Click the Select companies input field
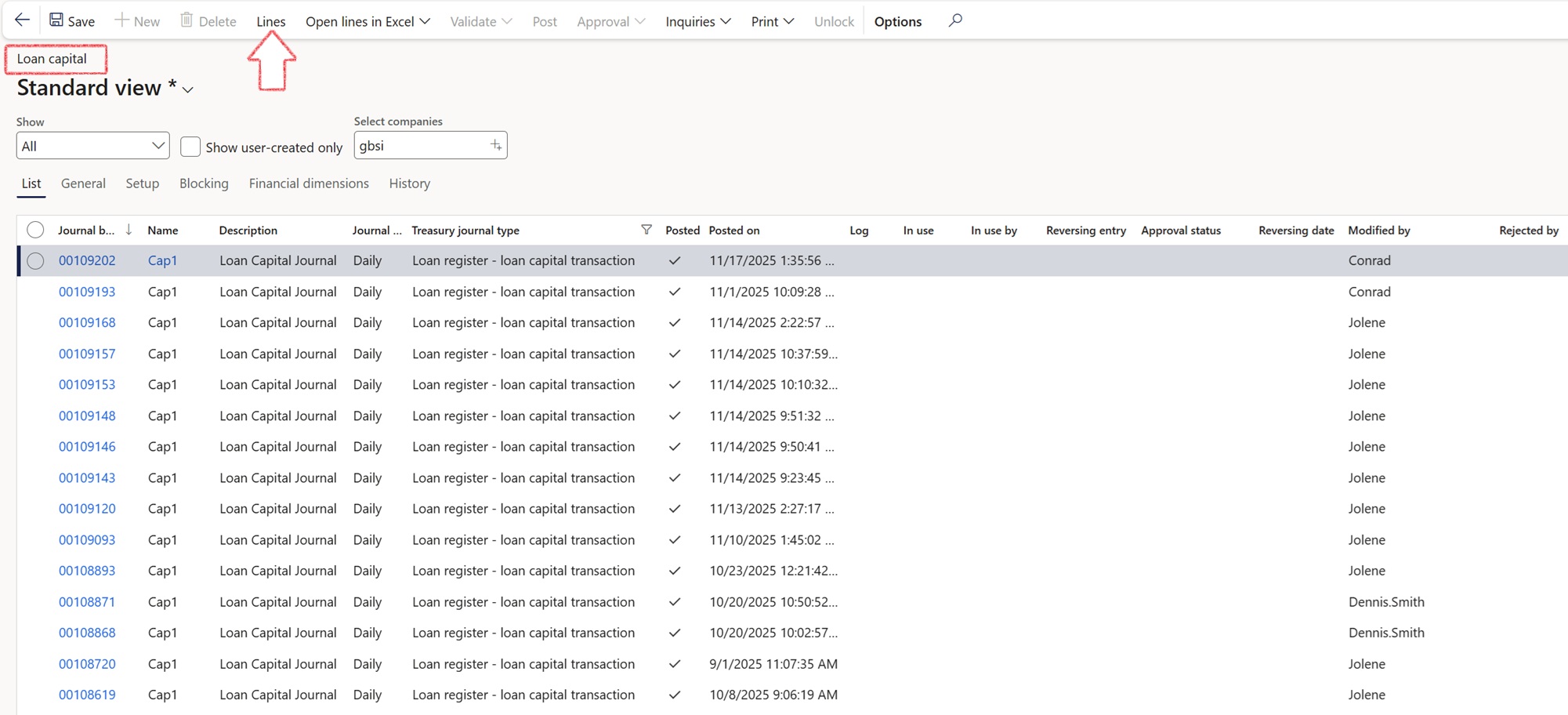Viewport: 1568px width, 715px height. pos(421,146)
